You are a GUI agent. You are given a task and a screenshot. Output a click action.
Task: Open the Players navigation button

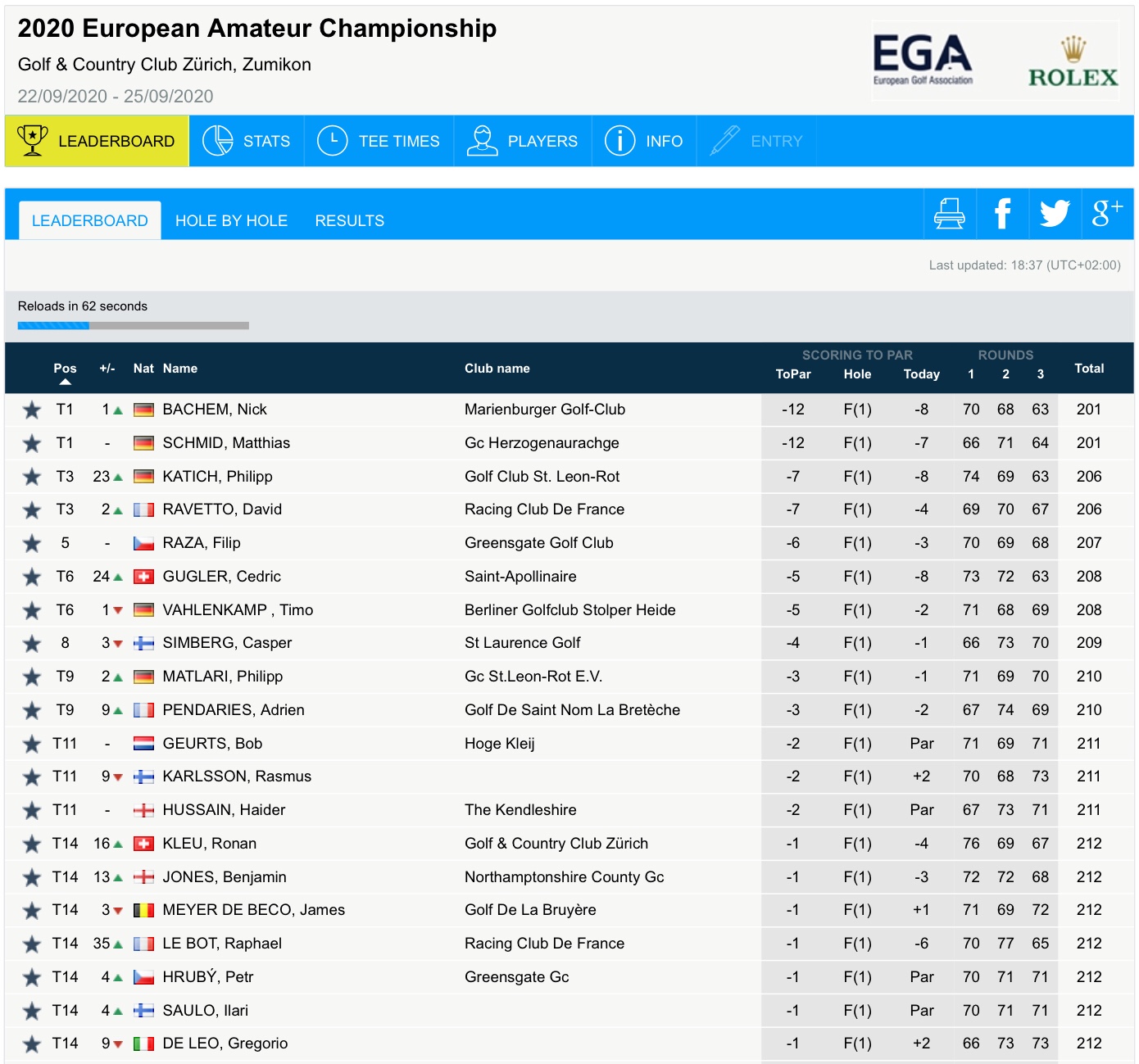coord(523,141)
